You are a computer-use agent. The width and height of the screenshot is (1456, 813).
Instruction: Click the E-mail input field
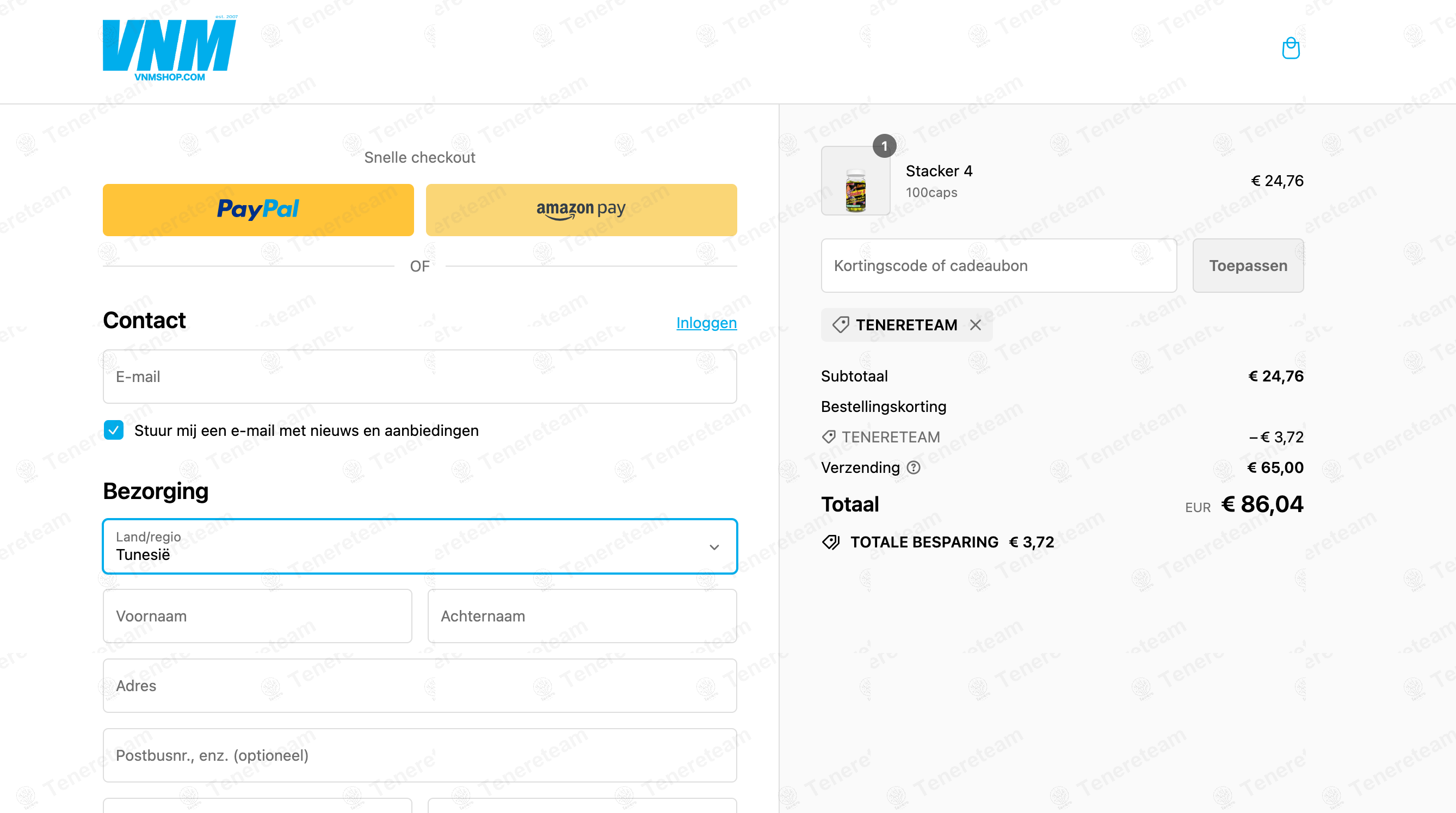[x=420, y=377]
